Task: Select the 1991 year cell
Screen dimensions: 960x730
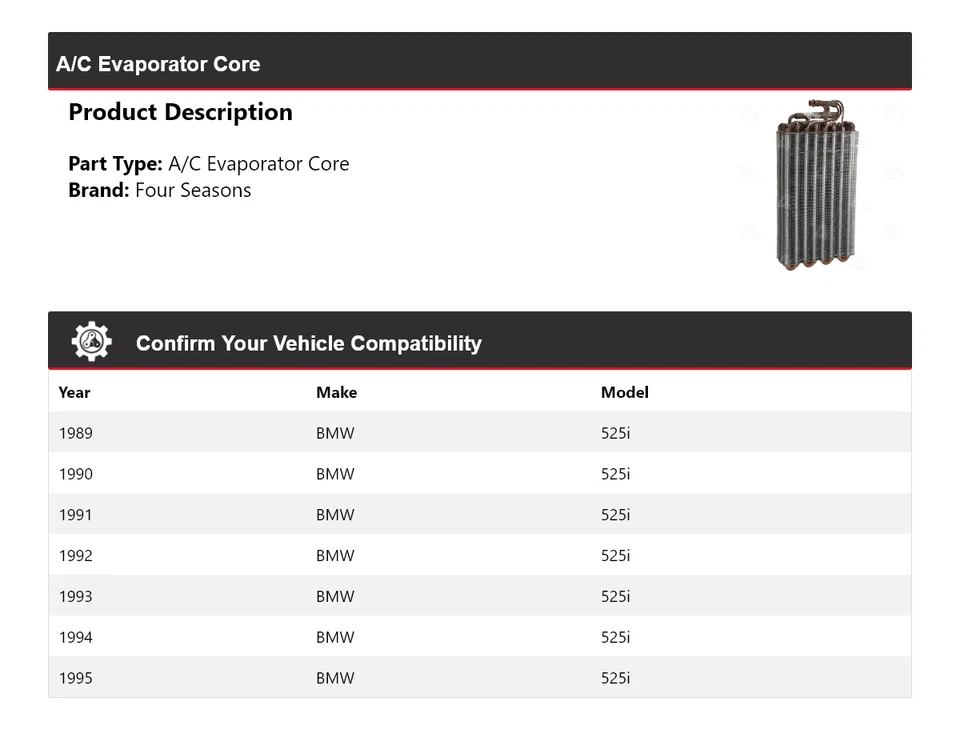Action: click(x=75, y=515)
